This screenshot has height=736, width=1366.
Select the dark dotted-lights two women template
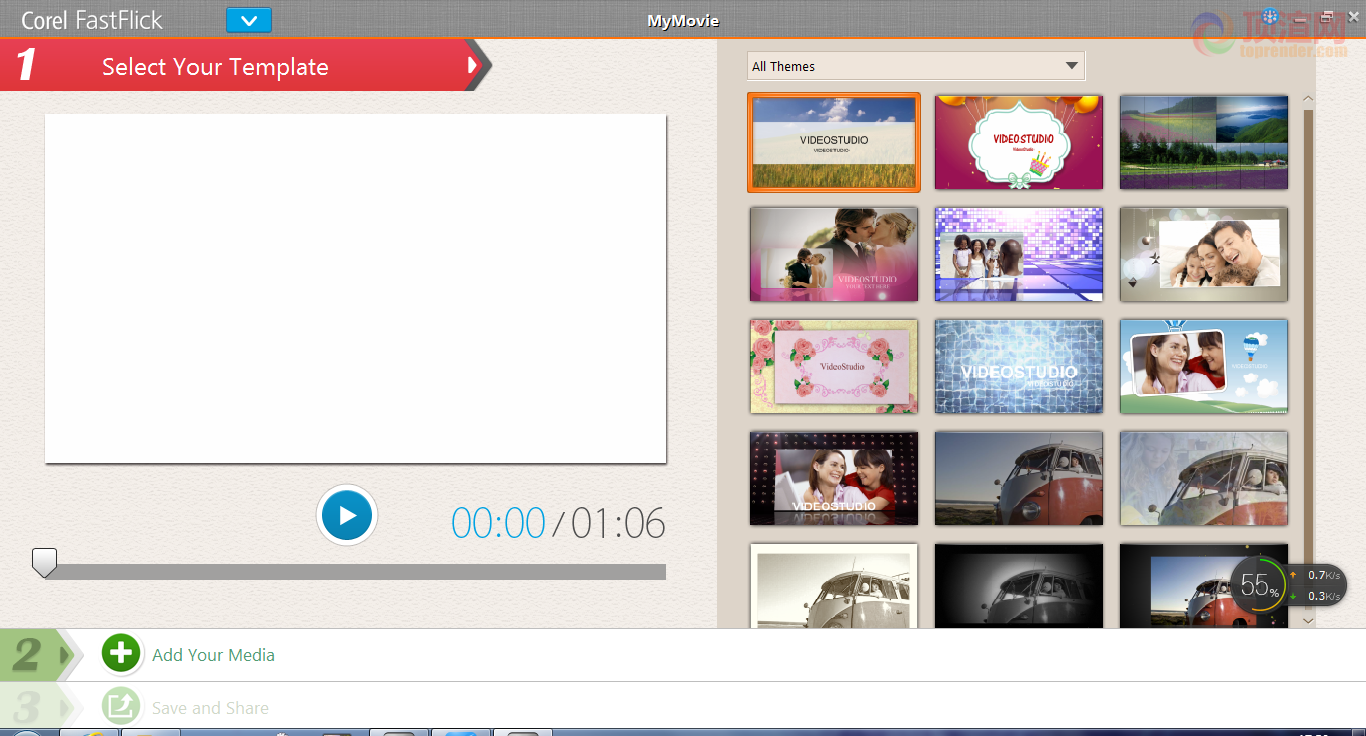pos(834,478)
